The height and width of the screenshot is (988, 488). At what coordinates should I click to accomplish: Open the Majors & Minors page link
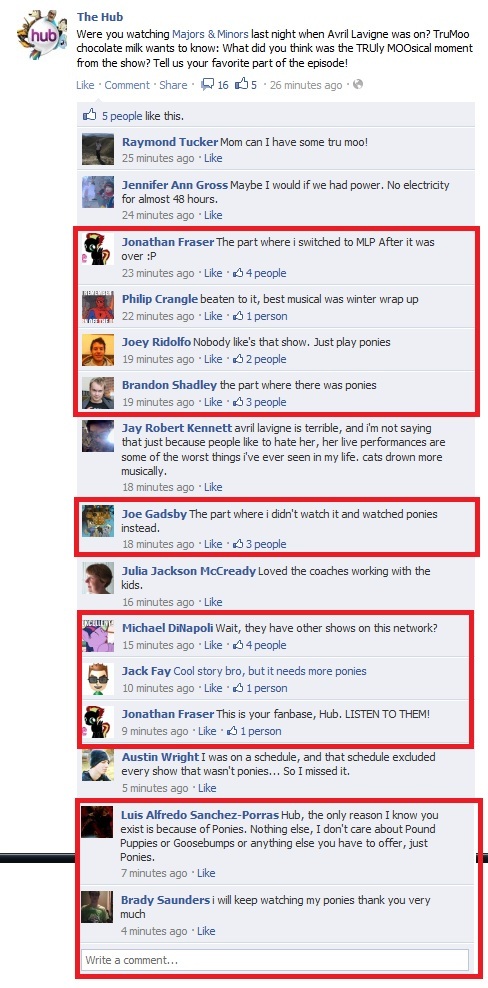[210, 34]
